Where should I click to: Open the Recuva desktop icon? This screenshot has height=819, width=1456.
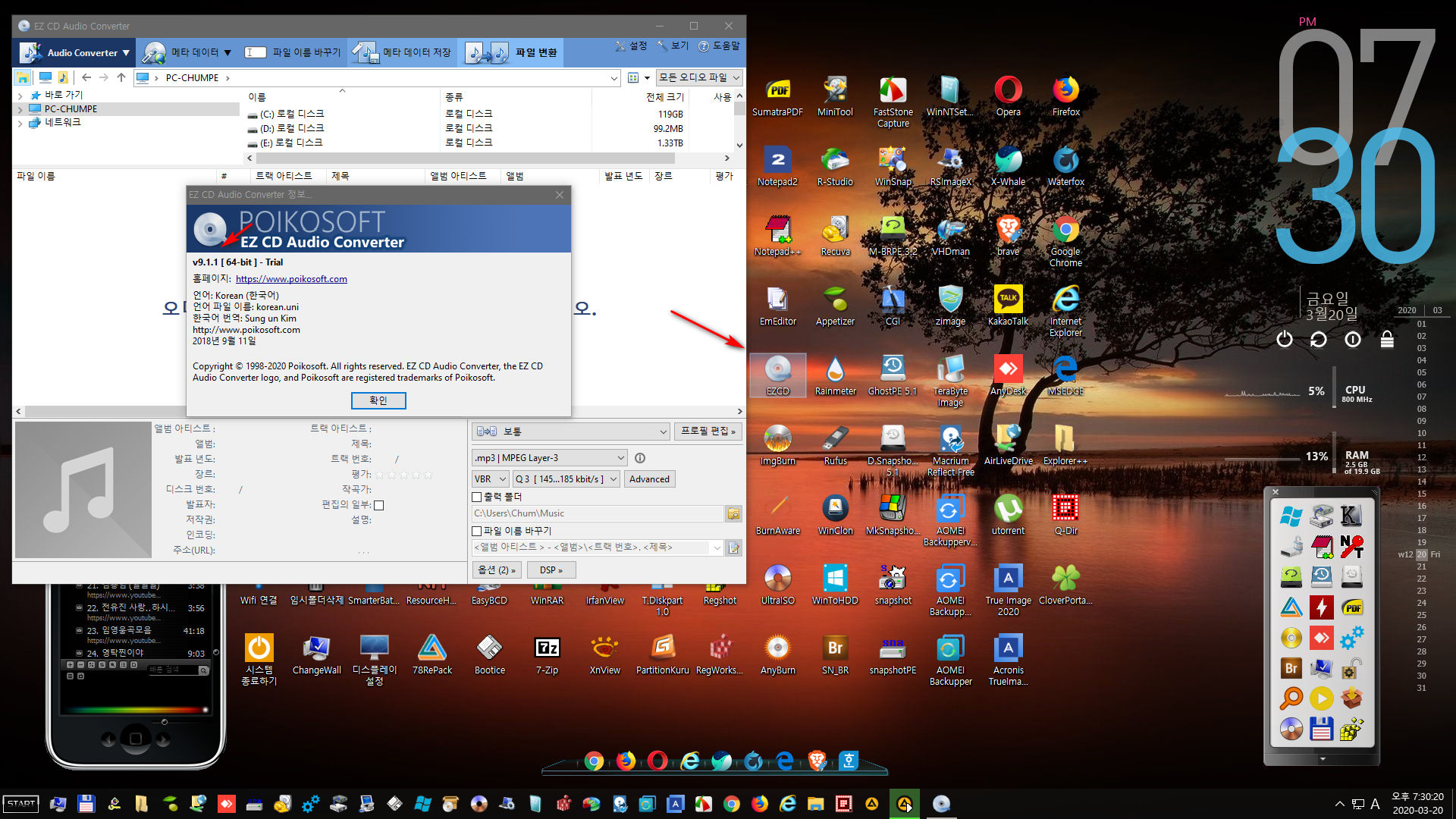pyautogui.click(x=835, y=237)
